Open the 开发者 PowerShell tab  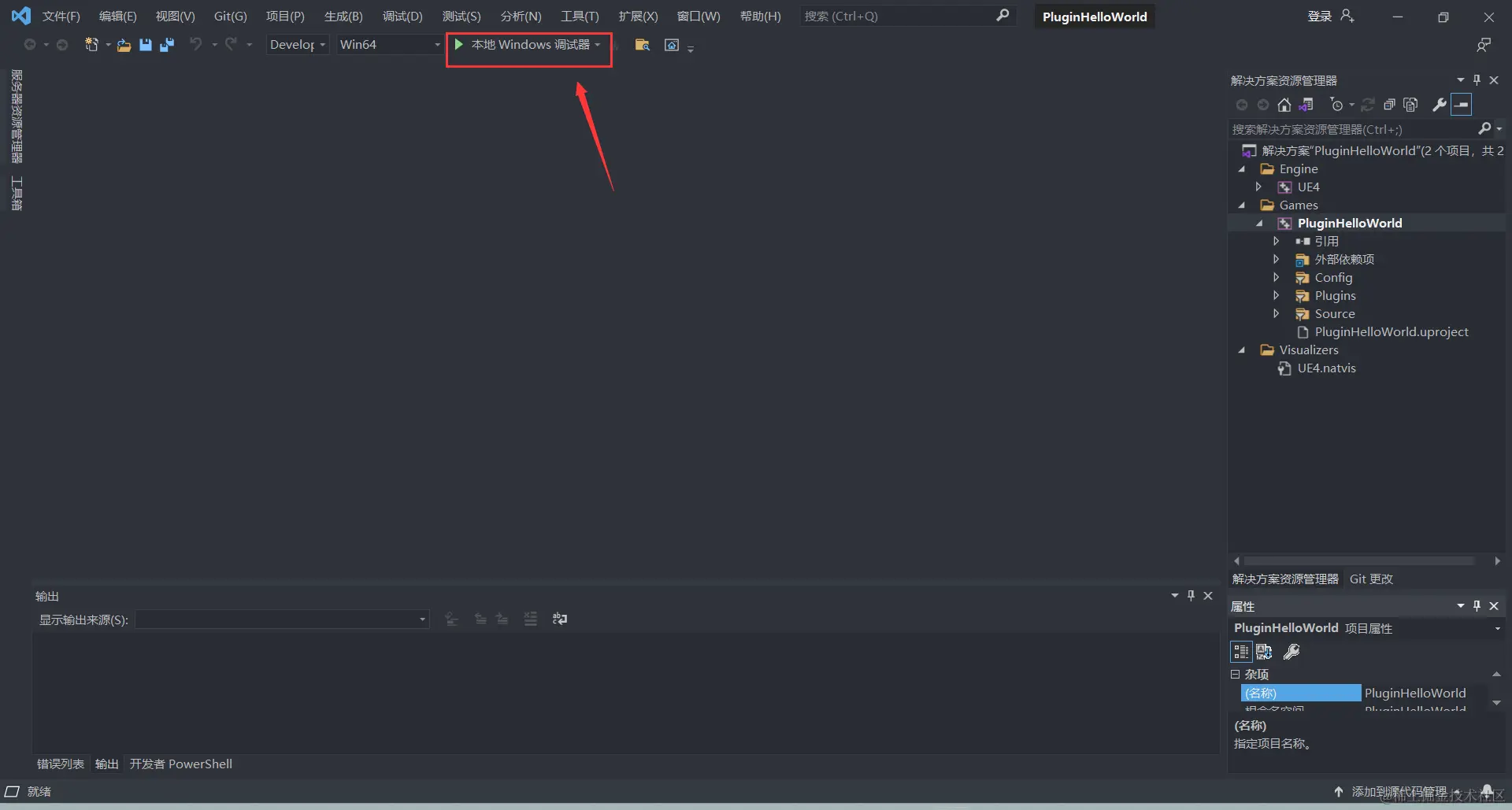pos(181,764)
